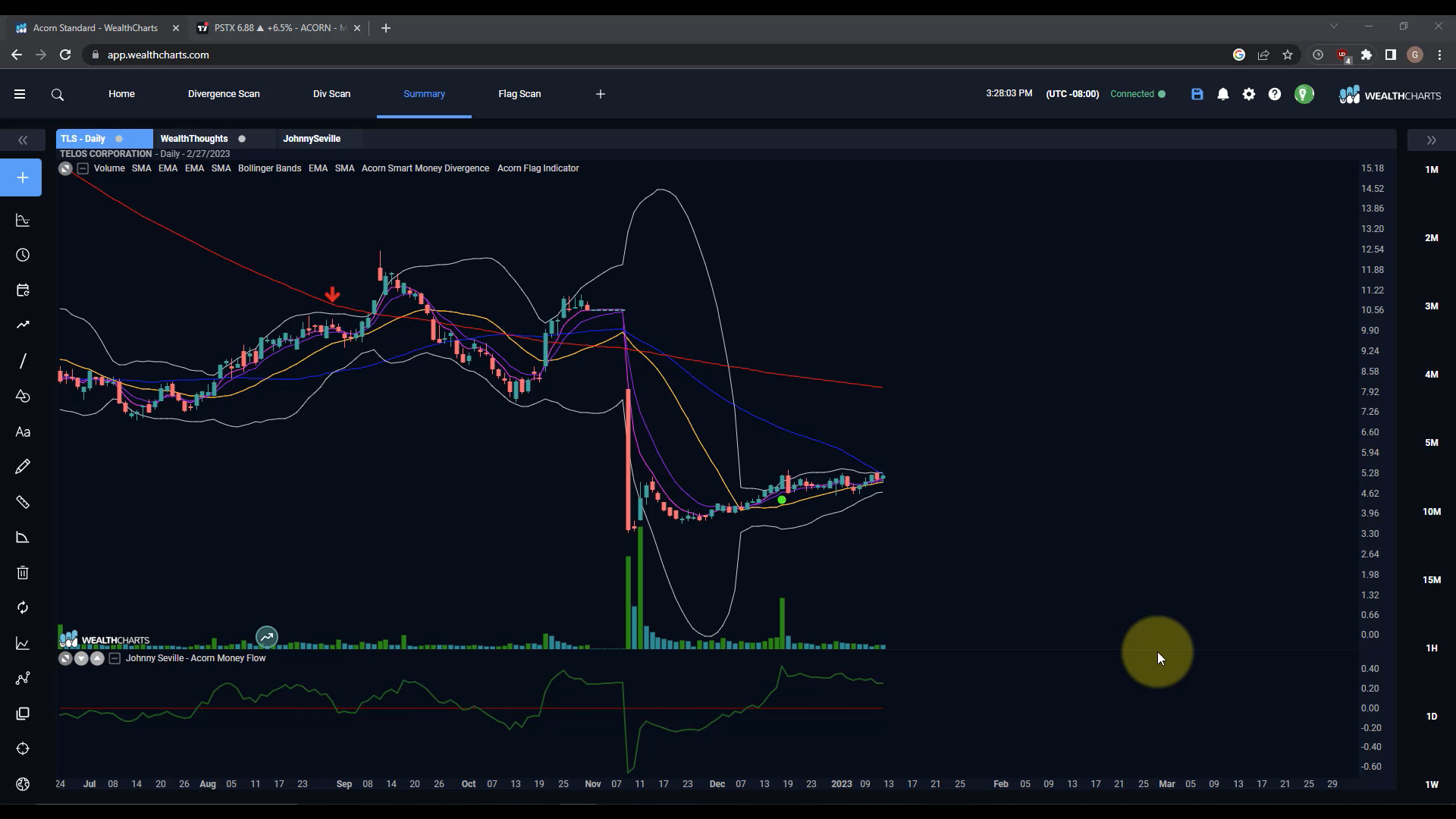The width and height of the screenshot is (1456, 819).
Task: Click the refresh chart icon in sidebar
Action: (23, 607)
